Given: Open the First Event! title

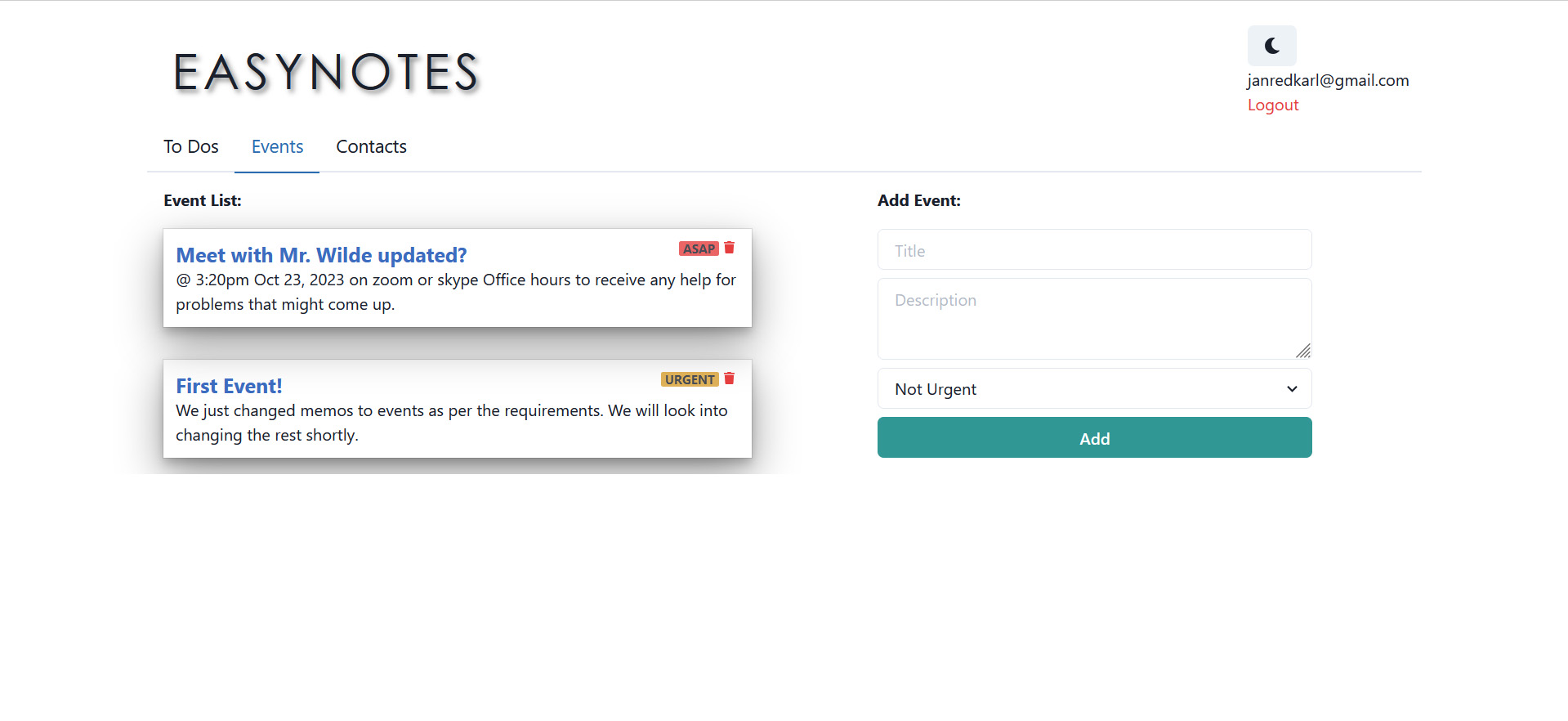Looking at the screenshot, I should pos(229,386).
